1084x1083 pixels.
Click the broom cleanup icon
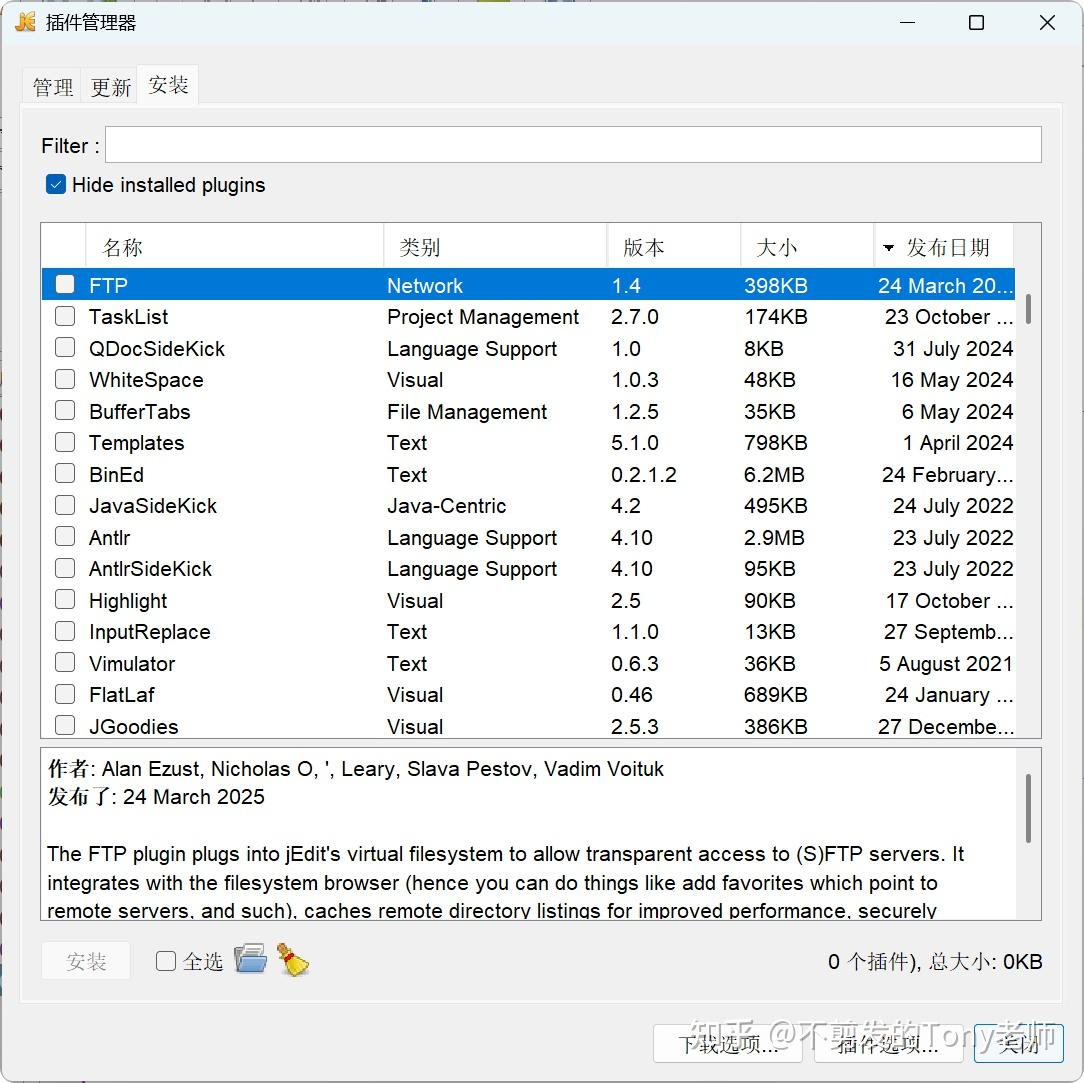pos(292,960)
